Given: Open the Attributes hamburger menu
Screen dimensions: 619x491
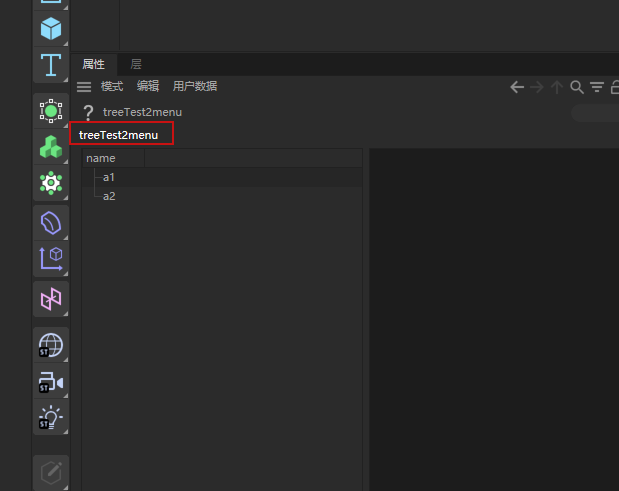Looking at the screenshot, I should [x=84, y=87].
